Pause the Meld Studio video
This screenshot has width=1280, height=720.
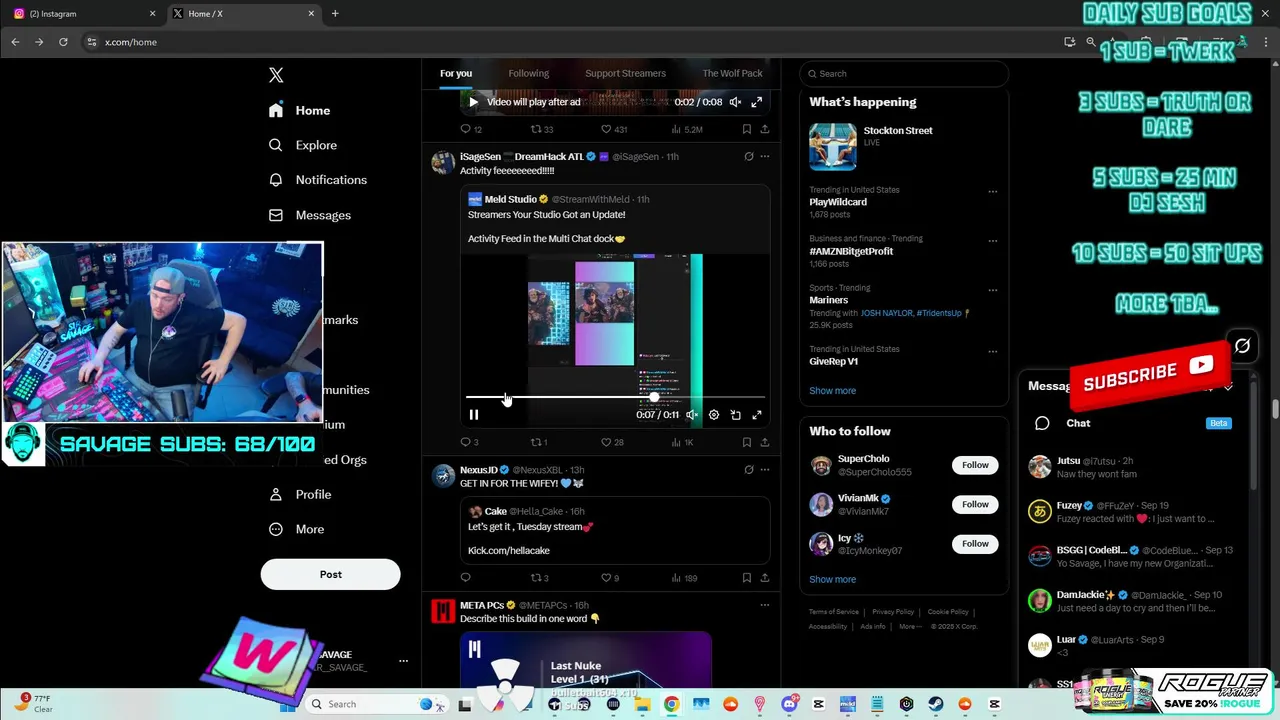pyautogui.click(x=474, y=415)
